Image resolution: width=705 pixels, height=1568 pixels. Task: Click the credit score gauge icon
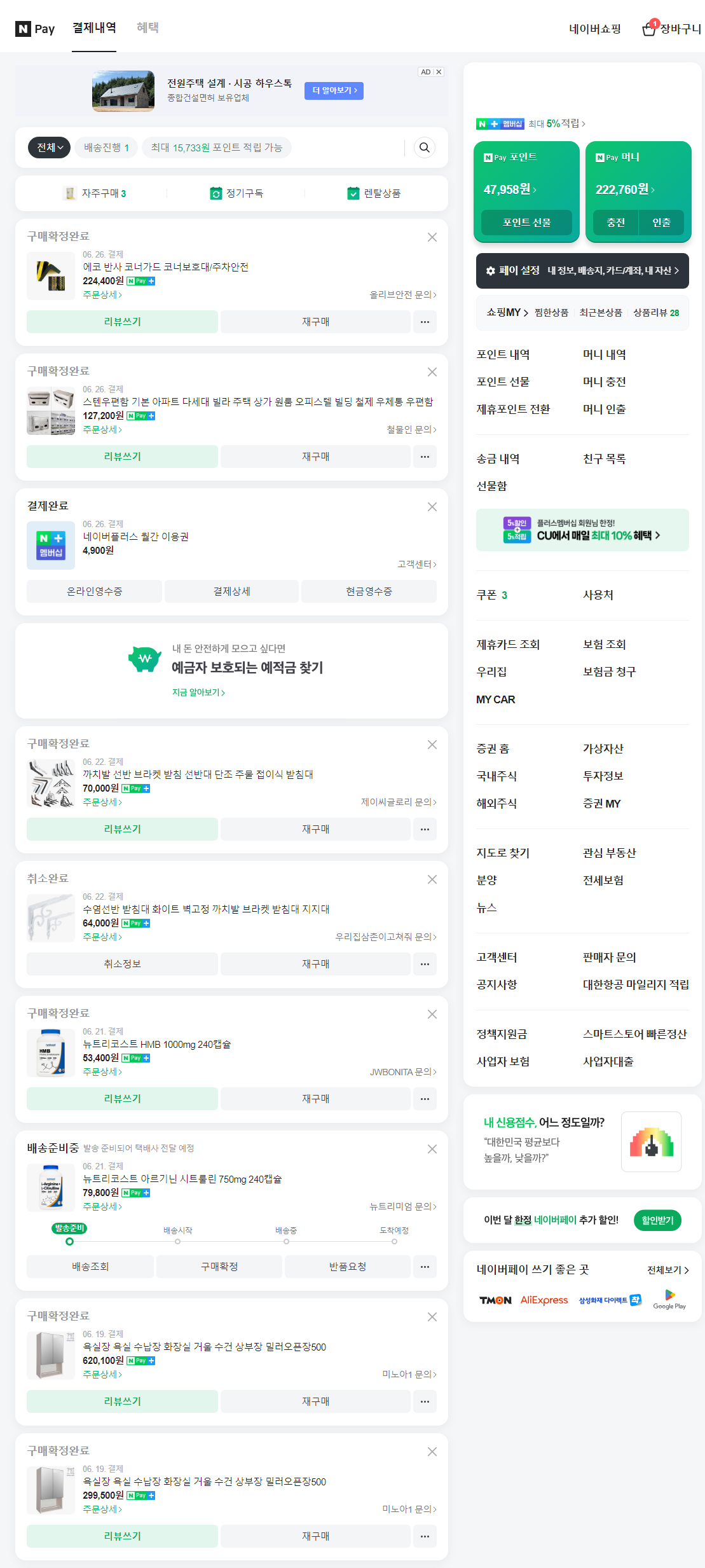(651, 1141)
